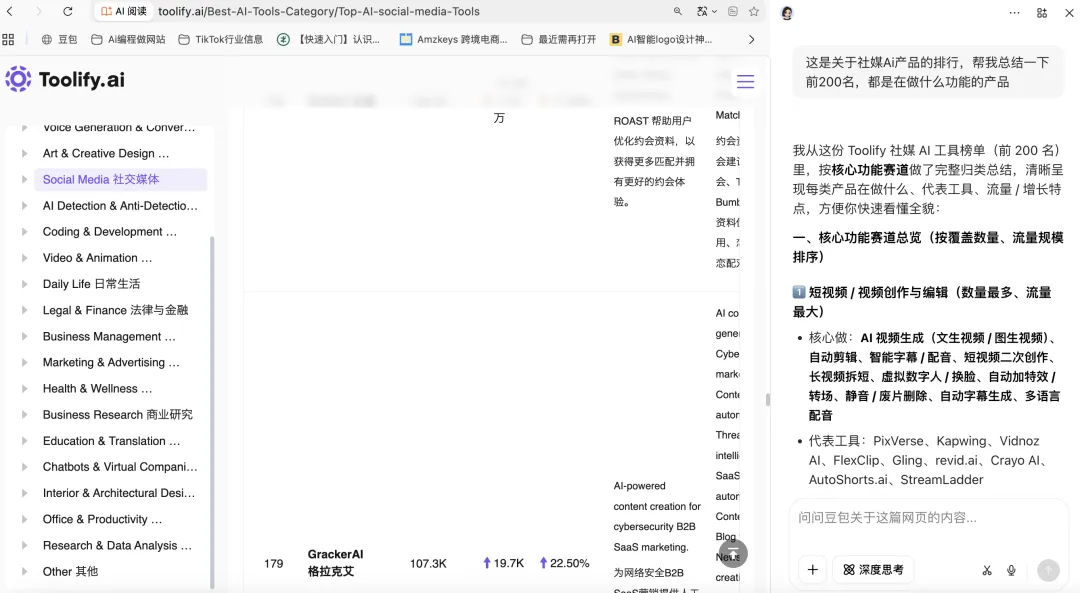The height and width of the screenshot is (593, 1080).
Task: Add attachment with the plus button
Action: tap(813, 570)
